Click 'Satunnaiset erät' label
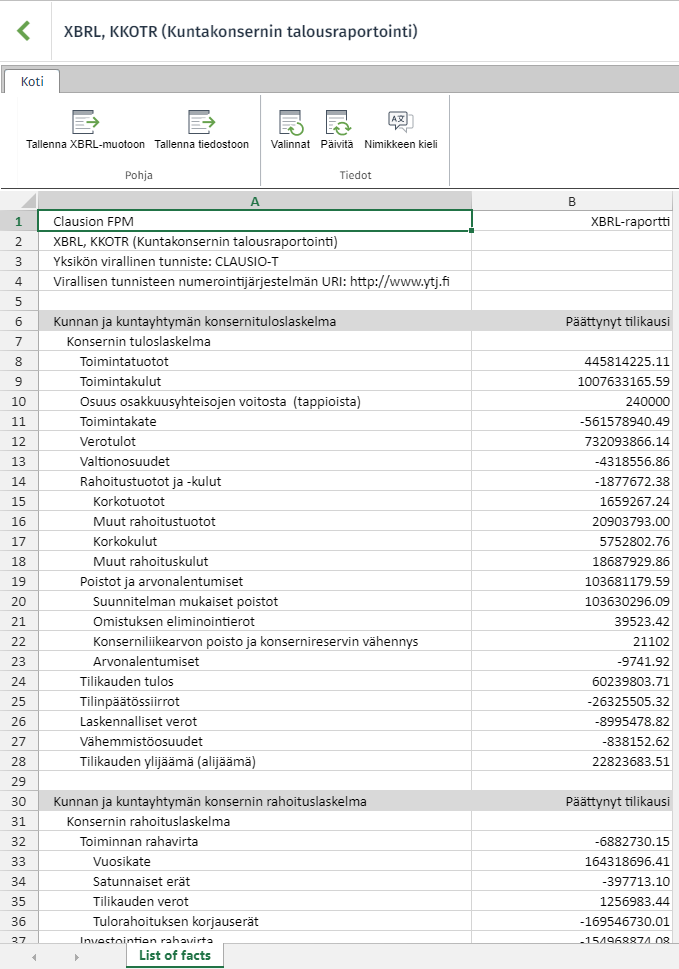The height and width of the screenshot is (969, 679). coord(141,881)
